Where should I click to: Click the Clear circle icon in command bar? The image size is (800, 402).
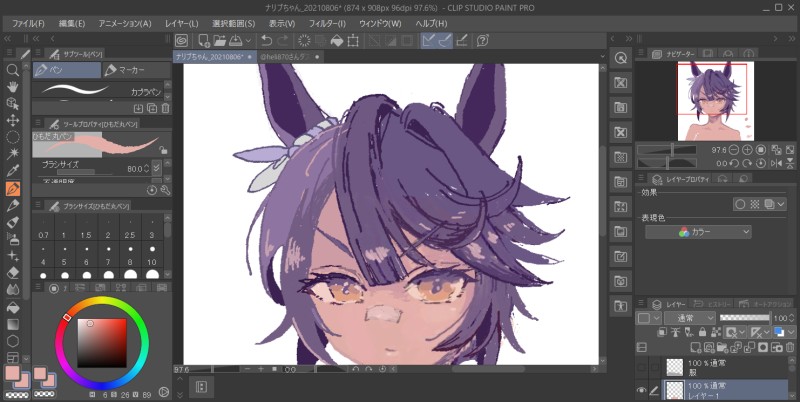point(305,41)
